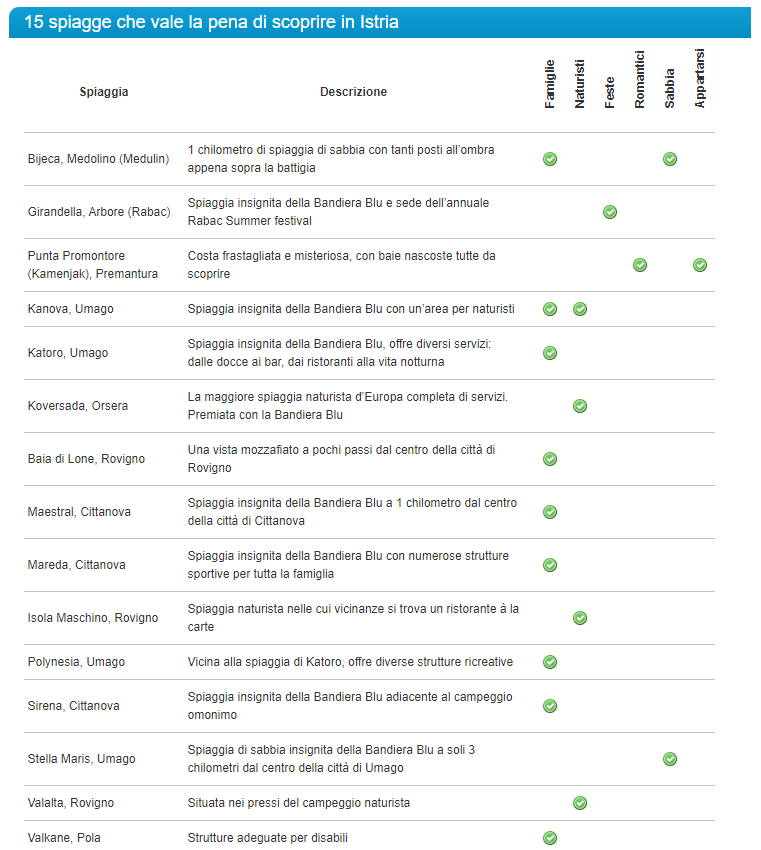
Task: Click the Appartarsi vertical column header
Action: tap(700, 79)
